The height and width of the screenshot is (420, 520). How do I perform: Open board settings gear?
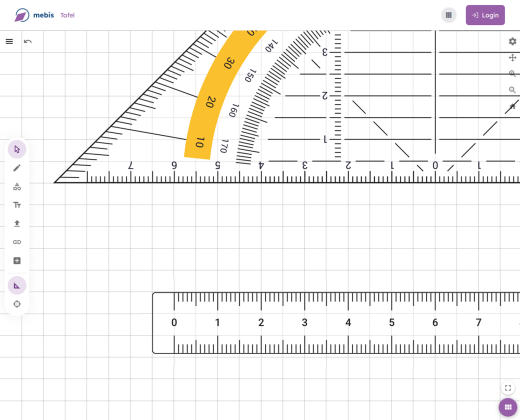click(x=512, y=41)
